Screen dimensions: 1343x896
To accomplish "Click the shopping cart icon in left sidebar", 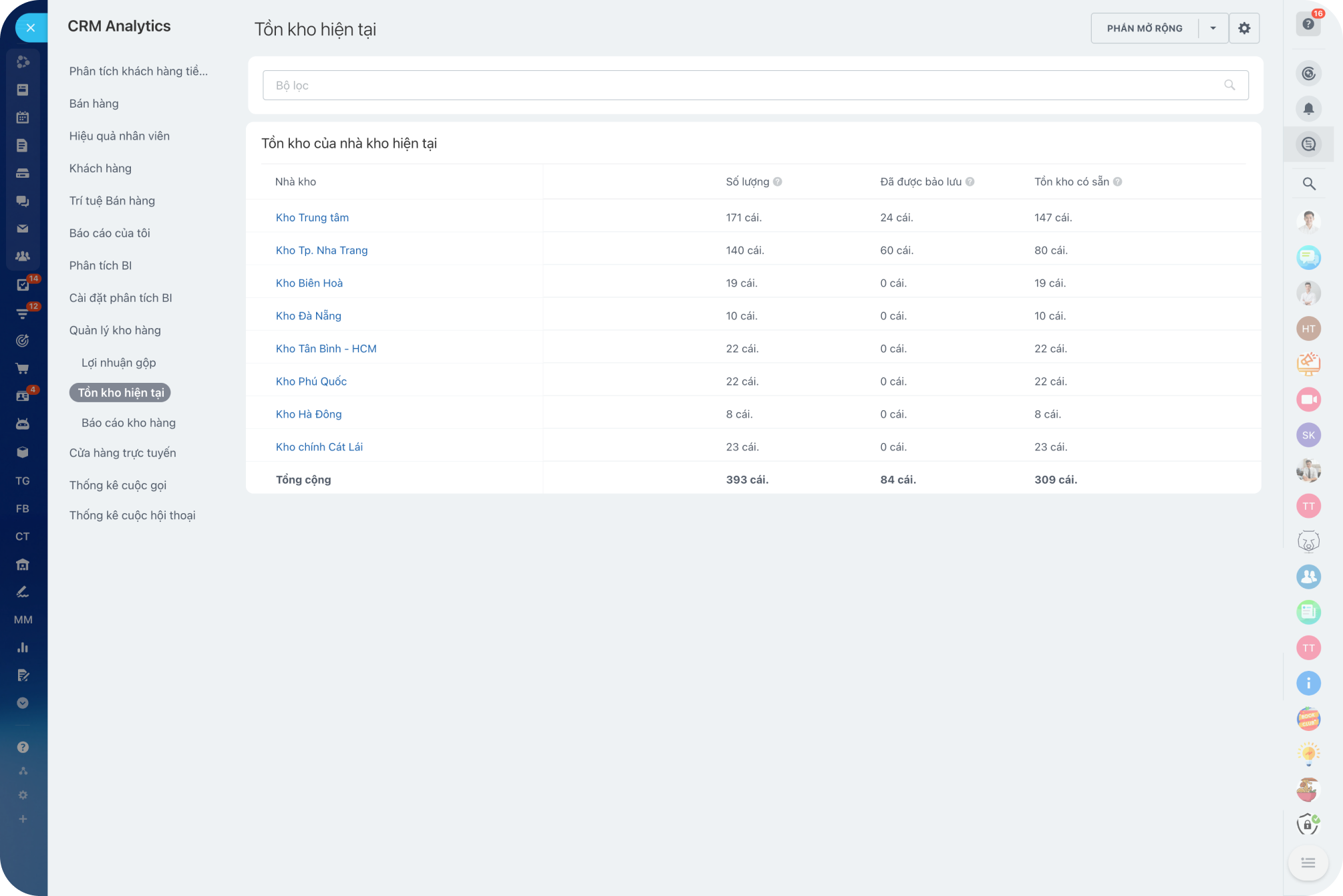I will coord(22,368).
